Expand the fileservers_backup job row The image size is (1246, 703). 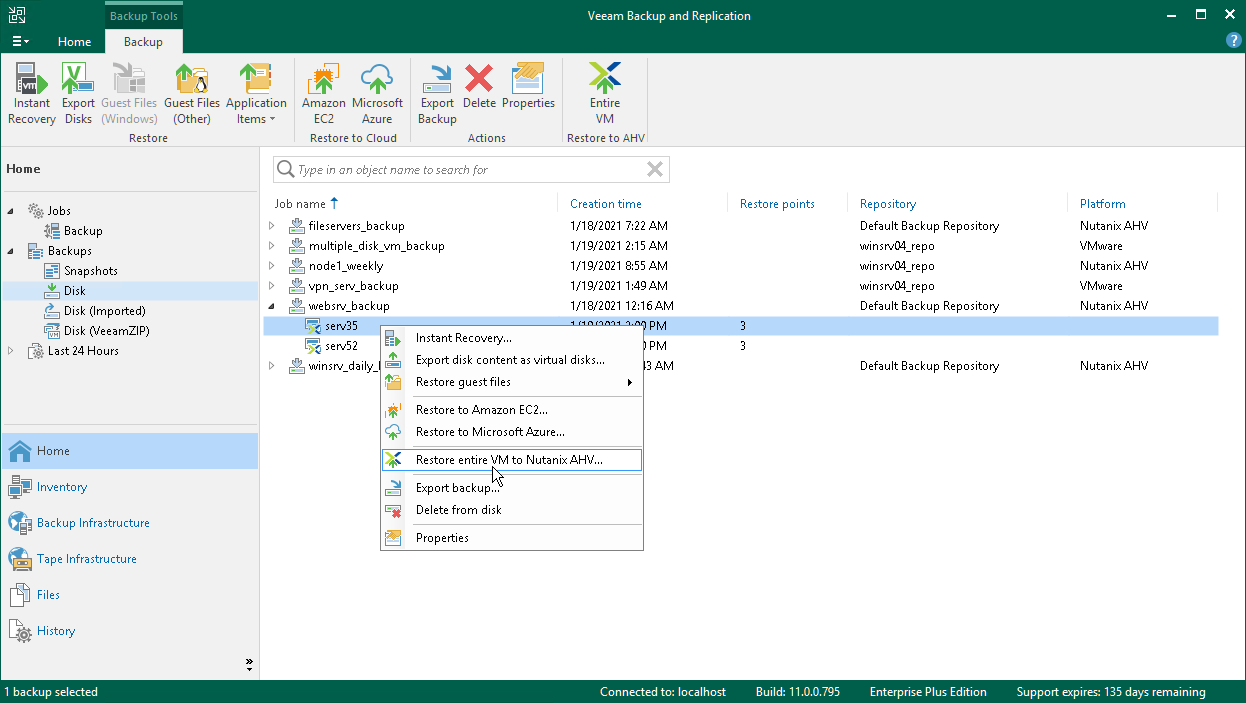(x=271, y=226)
